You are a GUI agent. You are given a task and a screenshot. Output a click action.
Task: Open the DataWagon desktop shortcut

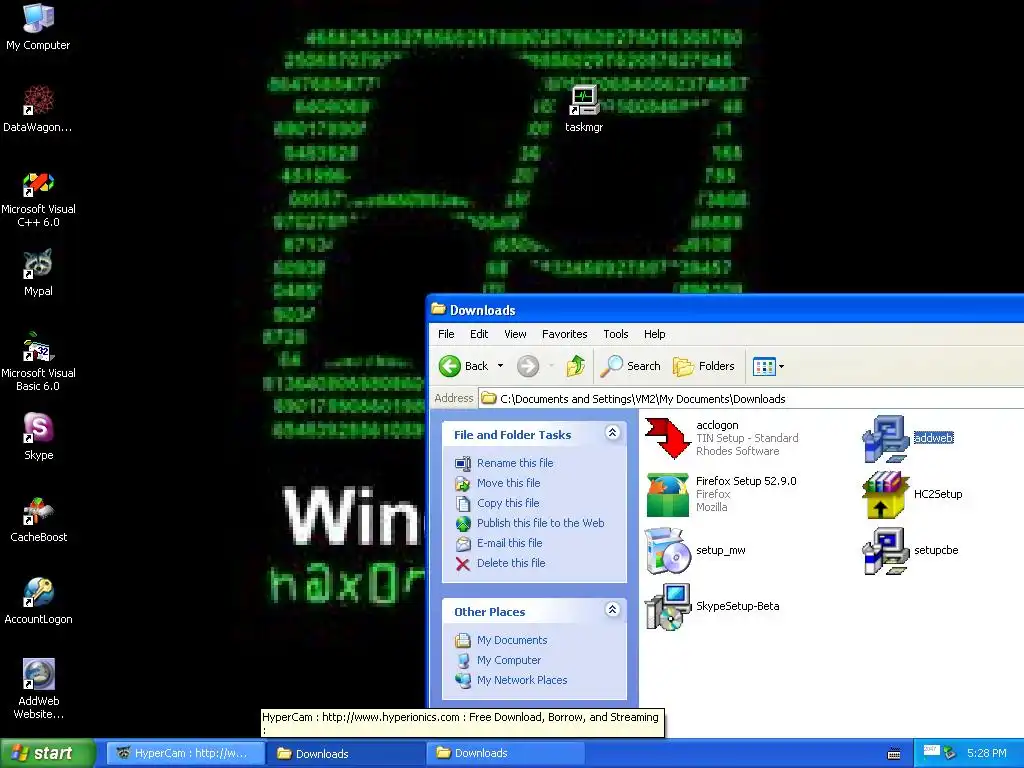[x=39, y=109]
